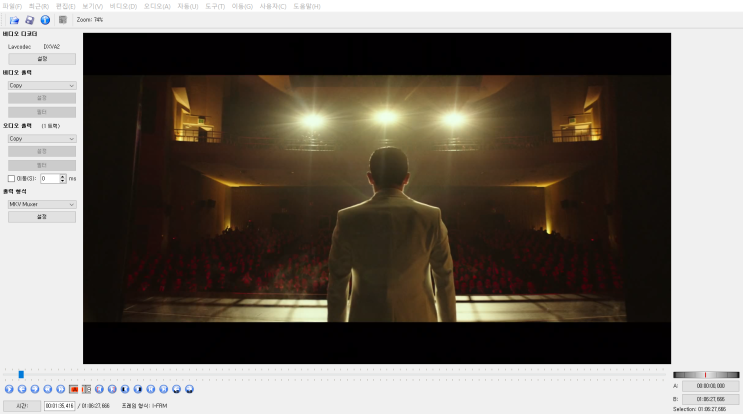Click the video decoder 설정 button
743x414 pixels.
[x=42, y=59]
